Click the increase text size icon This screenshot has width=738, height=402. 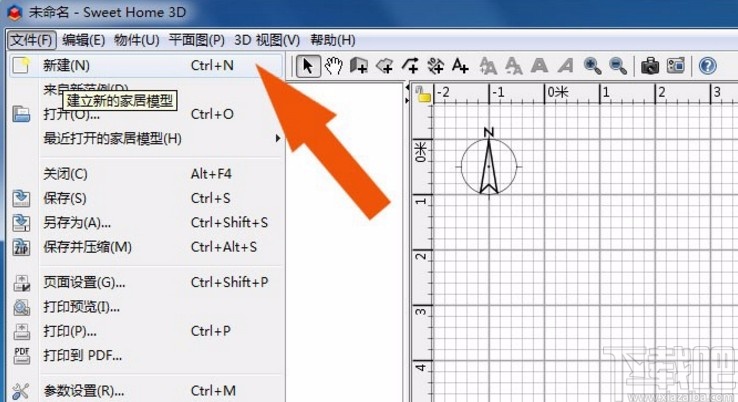pos(488,66)
